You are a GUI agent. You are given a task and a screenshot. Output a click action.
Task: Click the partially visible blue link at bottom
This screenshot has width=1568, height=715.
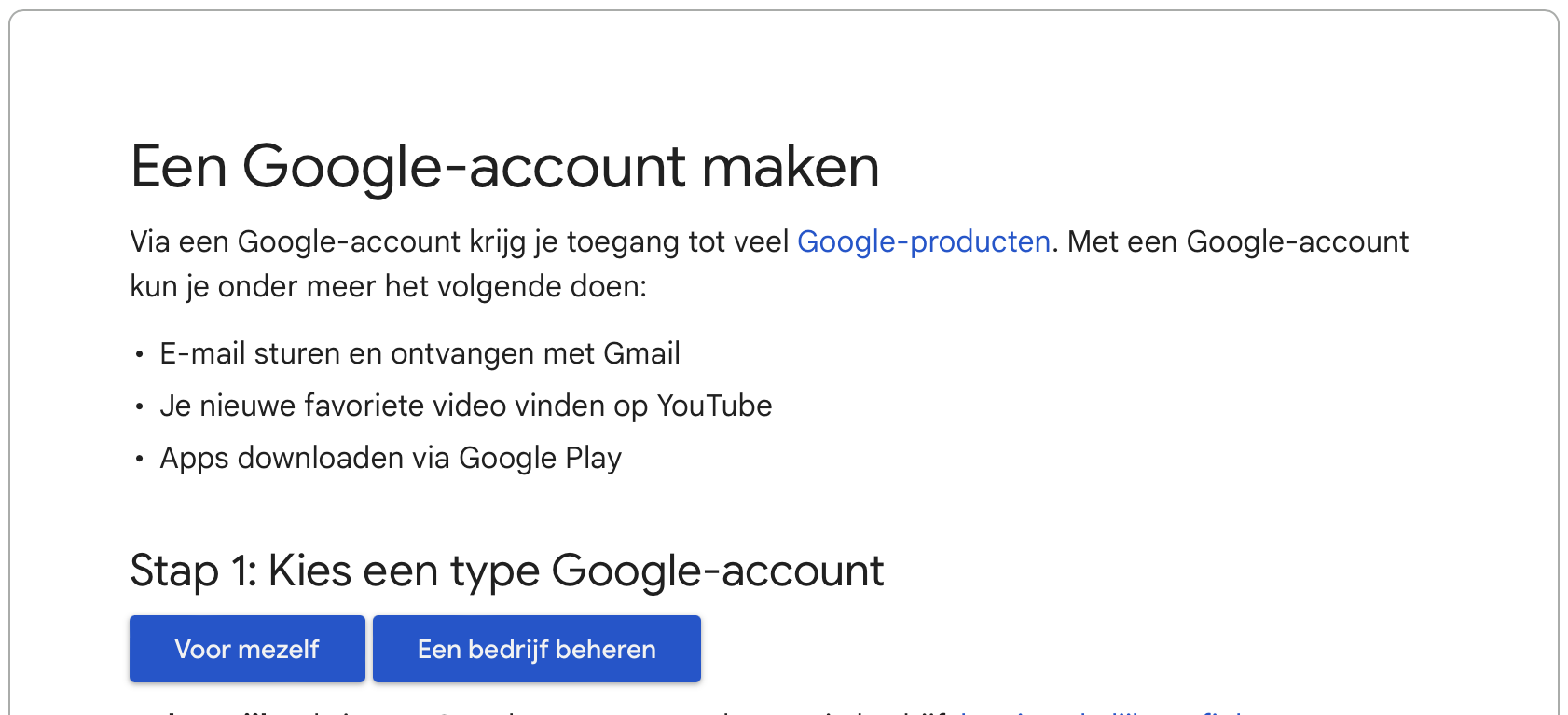(1100, 710)
